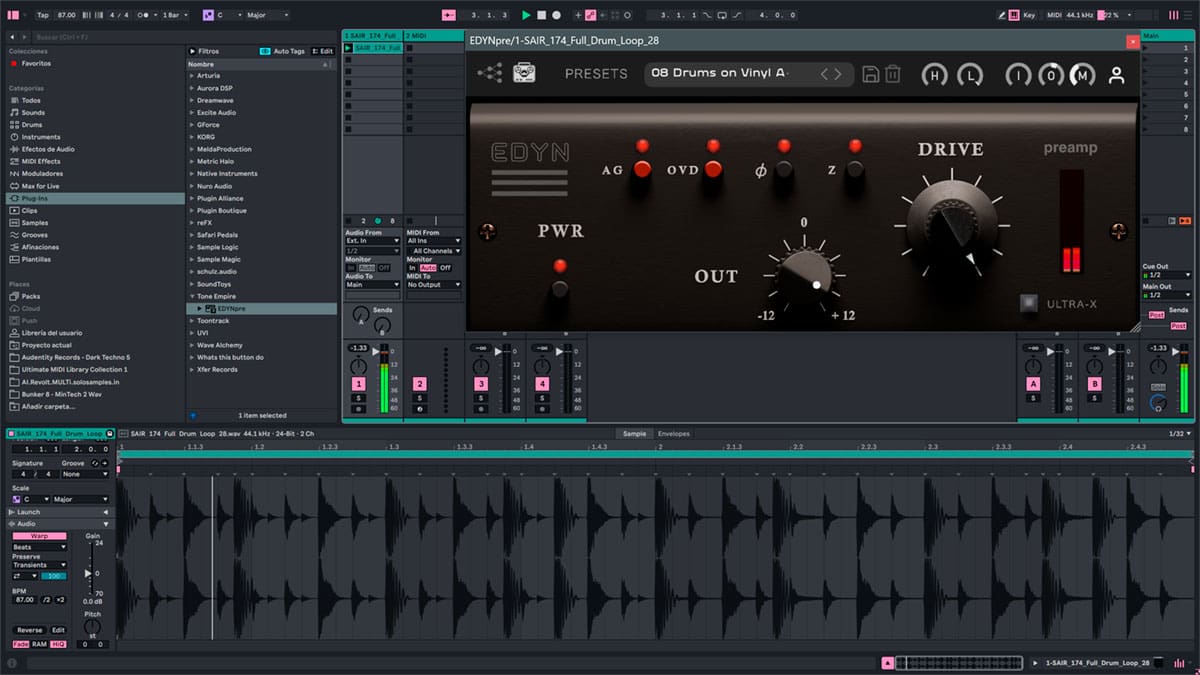Click the O circular knob in EDYN header
1200x675 pixels.
(x=1051, y=75)
